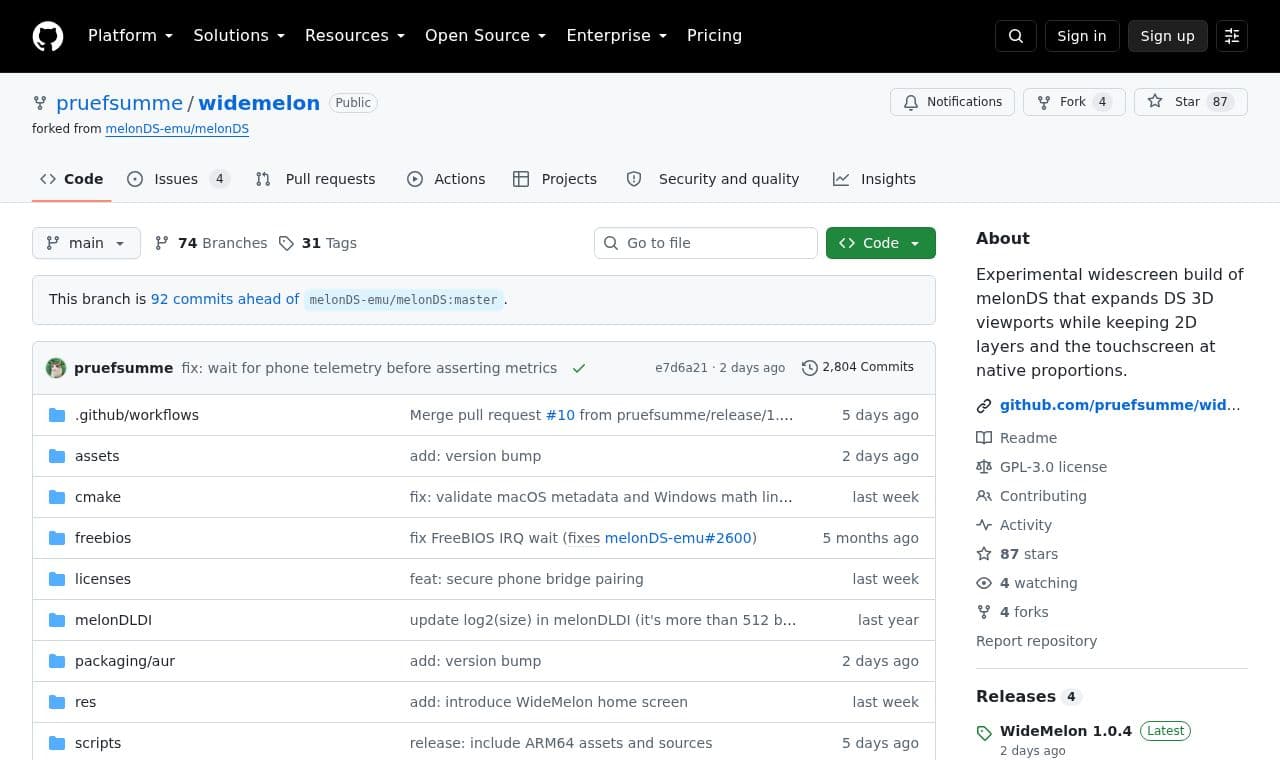Click the link icon beside repository URL

pos(984,406)
